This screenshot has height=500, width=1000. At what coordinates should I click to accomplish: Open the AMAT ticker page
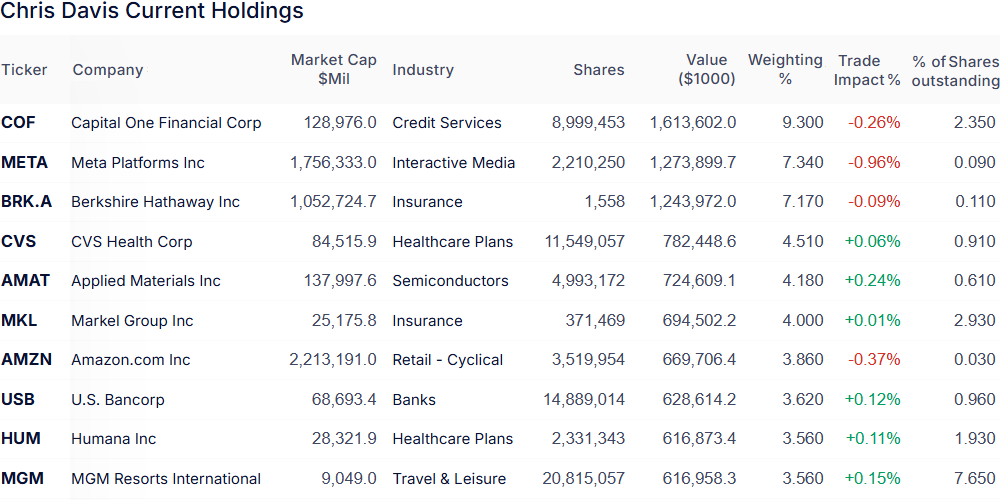coord(25,281)
